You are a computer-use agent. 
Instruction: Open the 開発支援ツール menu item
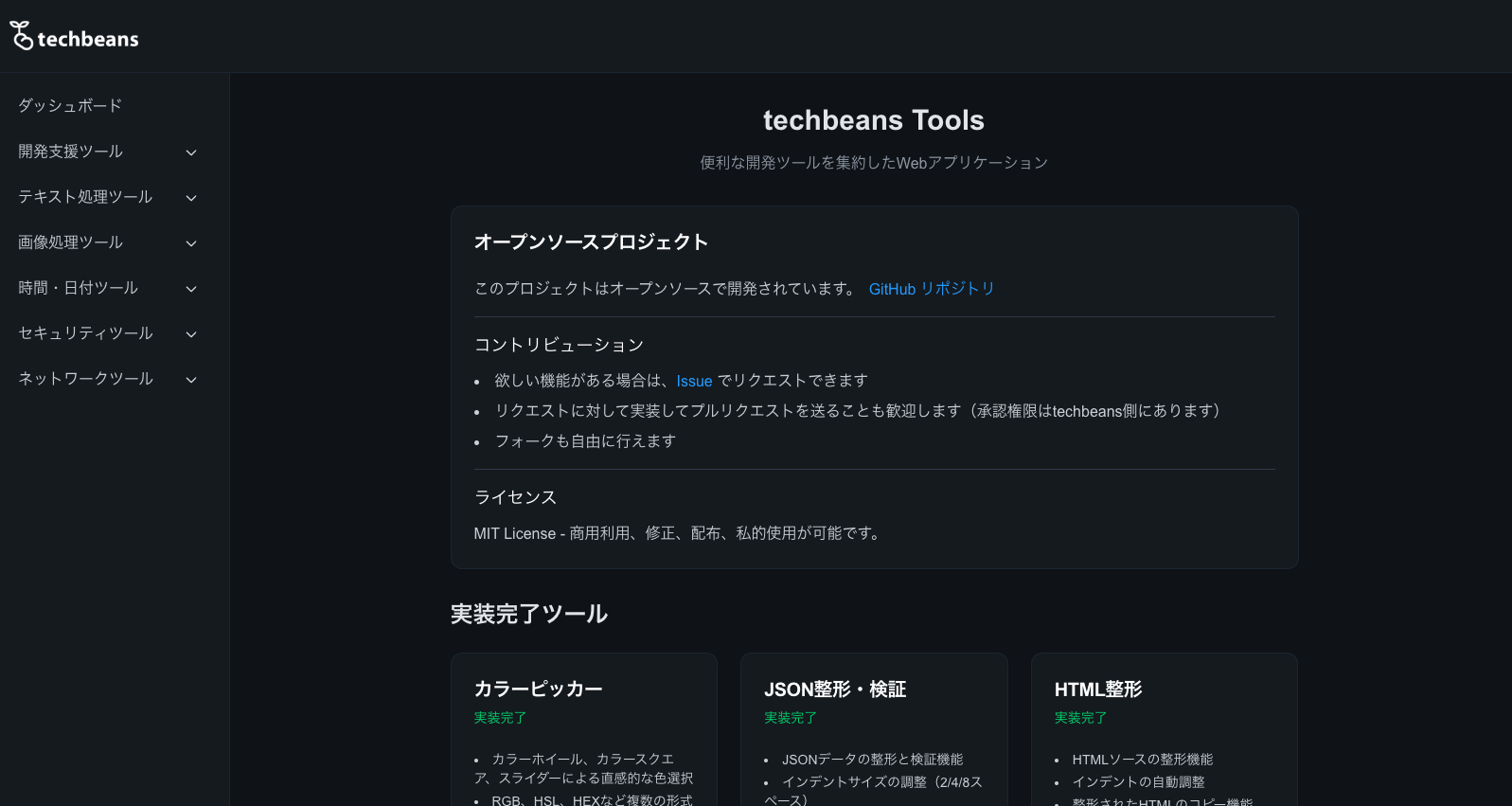[70, 152]
